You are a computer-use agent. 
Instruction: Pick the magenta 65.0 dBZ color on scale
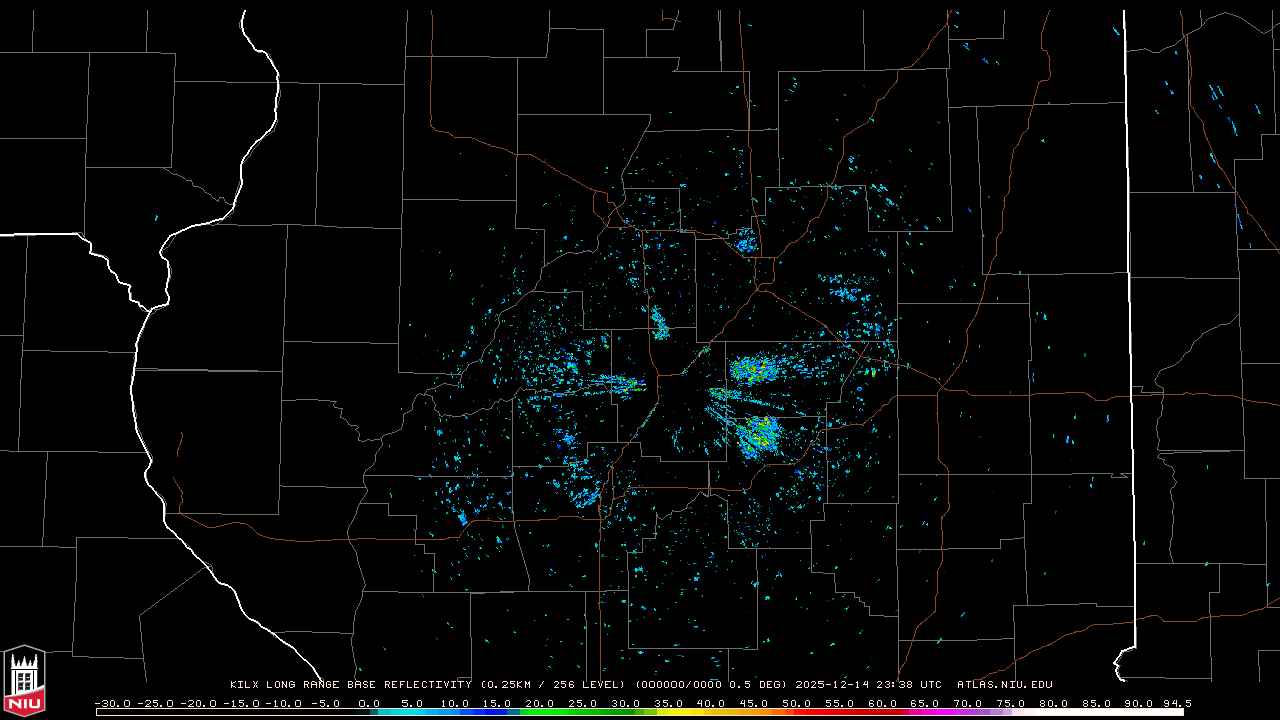(x=924, y=712)
